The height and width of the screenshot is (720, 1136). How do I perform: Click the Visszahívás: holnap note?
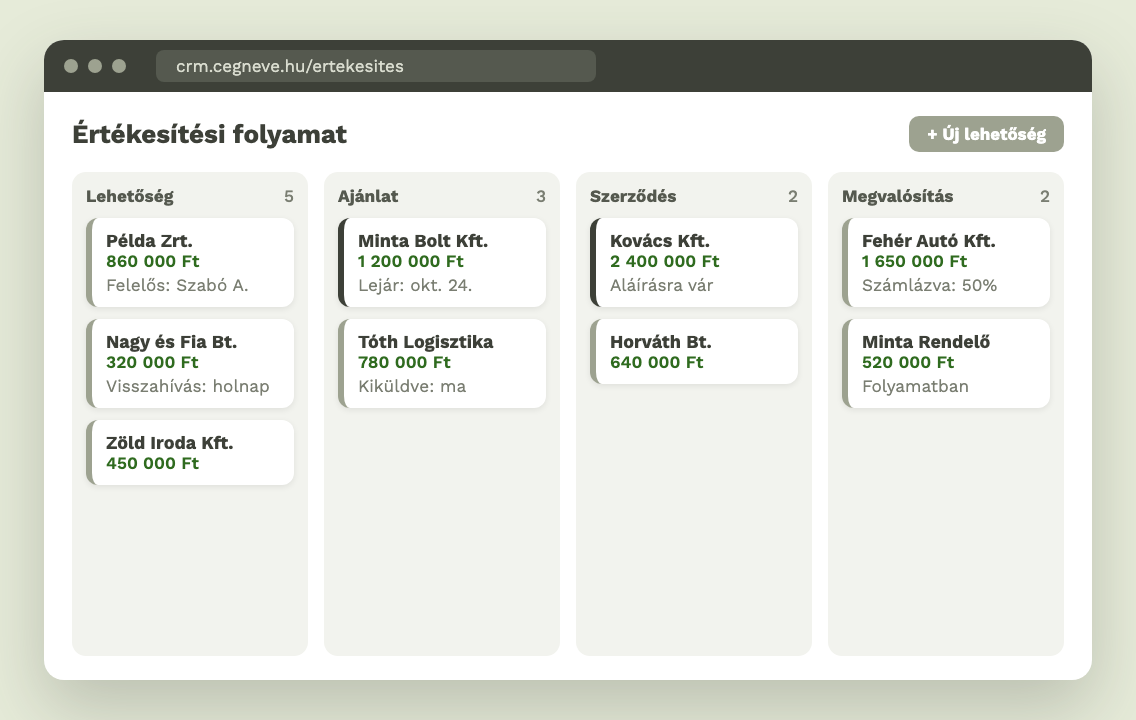pyautogui.click(x=188, y=386)
